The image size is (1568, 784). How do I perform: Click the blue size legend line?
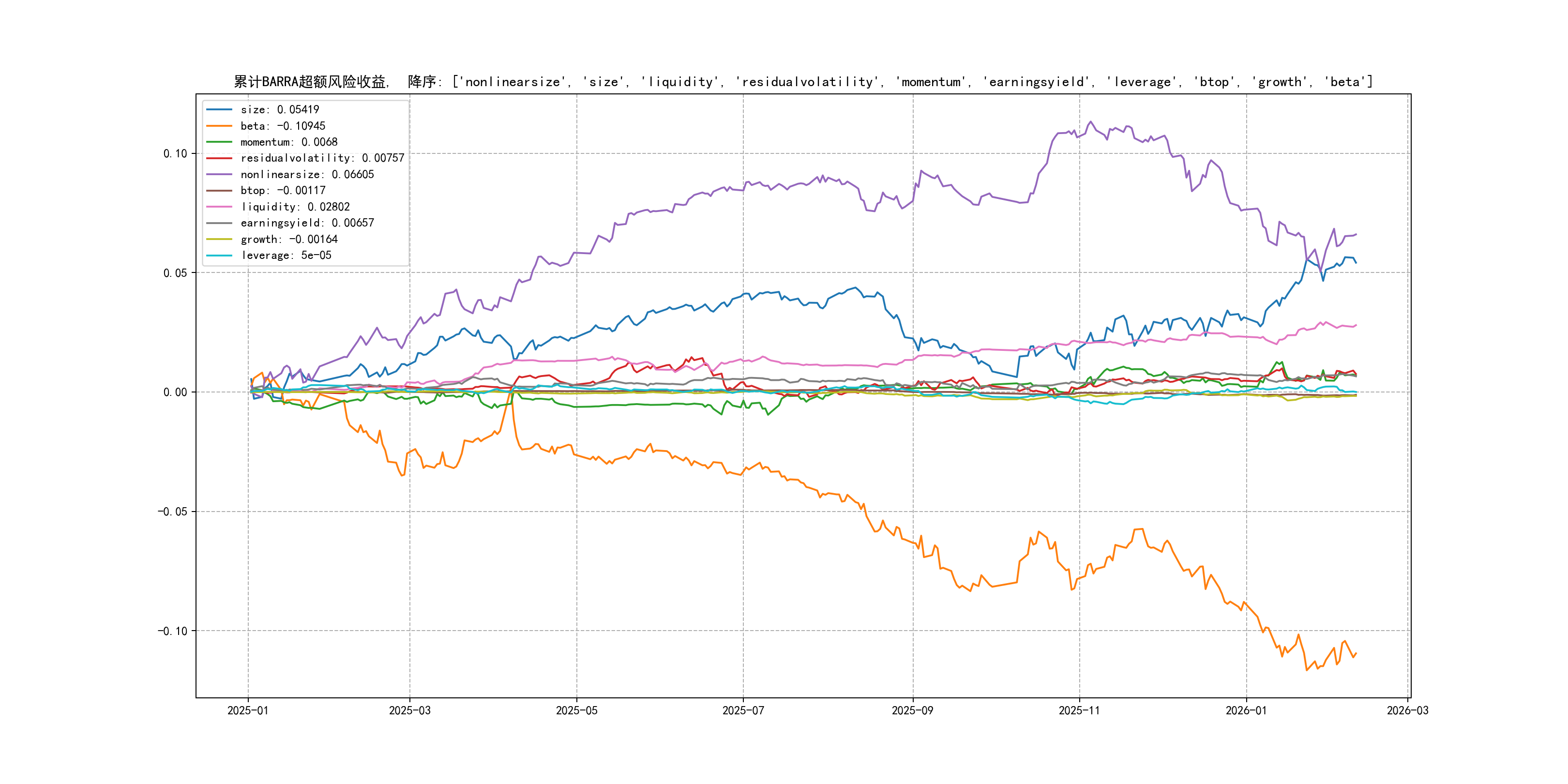[x=219, y=109]
